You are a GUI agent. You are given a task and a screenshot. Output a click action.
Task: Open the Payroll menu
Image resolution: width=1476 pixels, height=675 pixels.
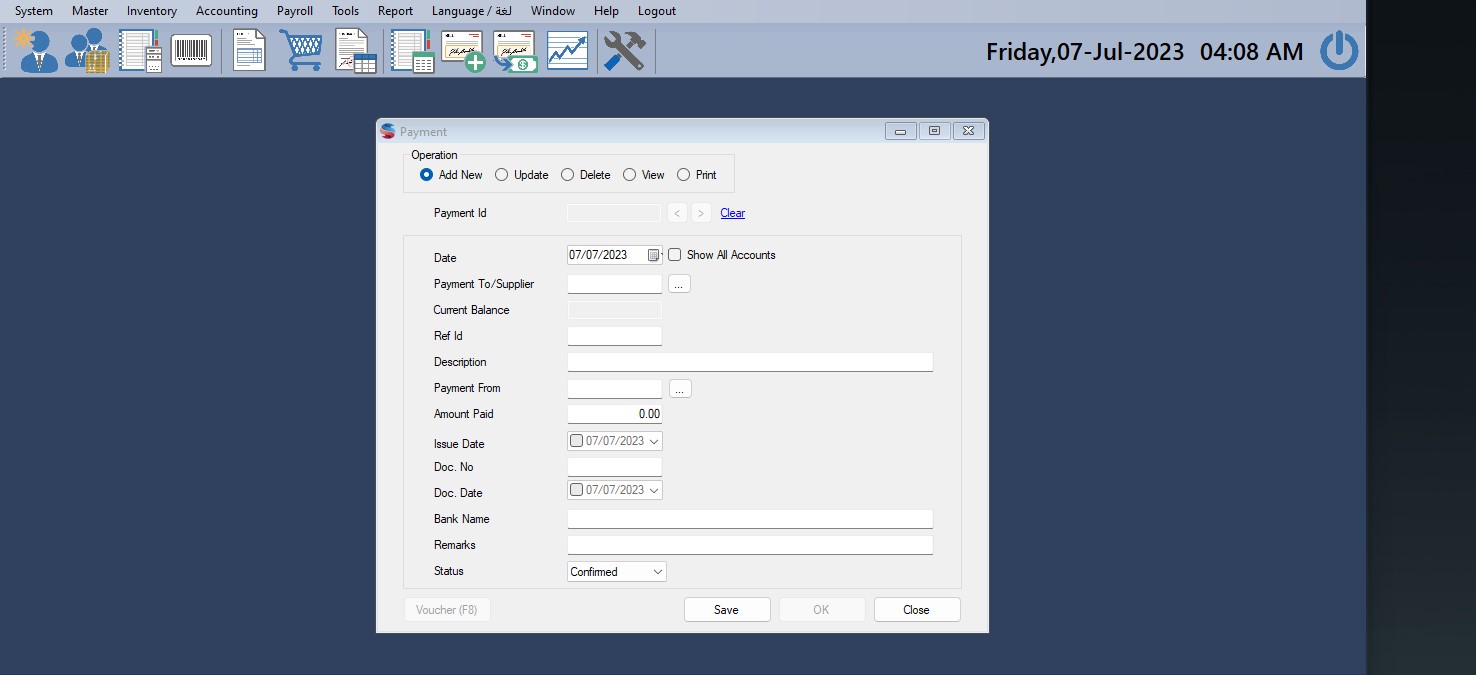[x=295, y=11]
